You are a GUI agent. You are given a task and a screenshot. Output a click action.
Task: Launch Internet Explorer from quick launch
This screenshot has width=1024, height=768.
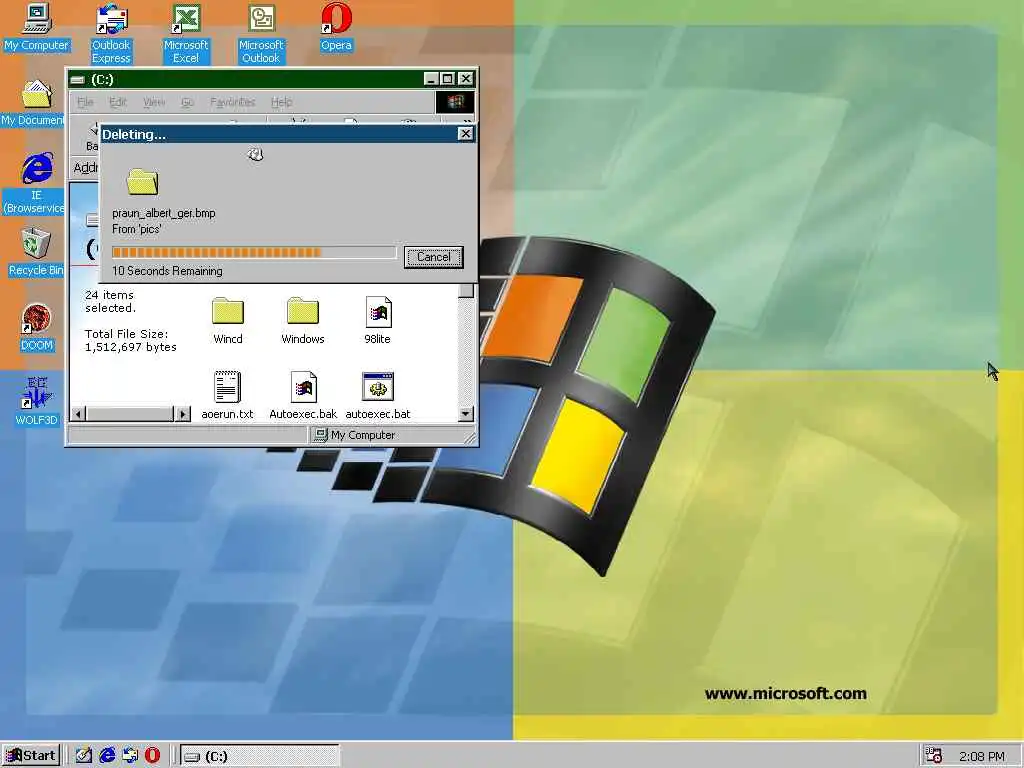(x=107, y=756)
